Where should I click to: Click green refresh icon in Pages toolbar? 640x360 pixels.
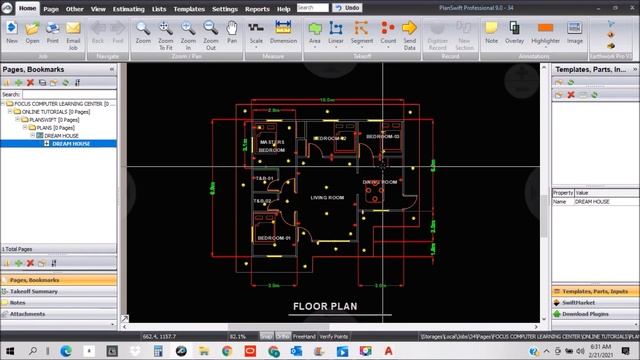65,83
